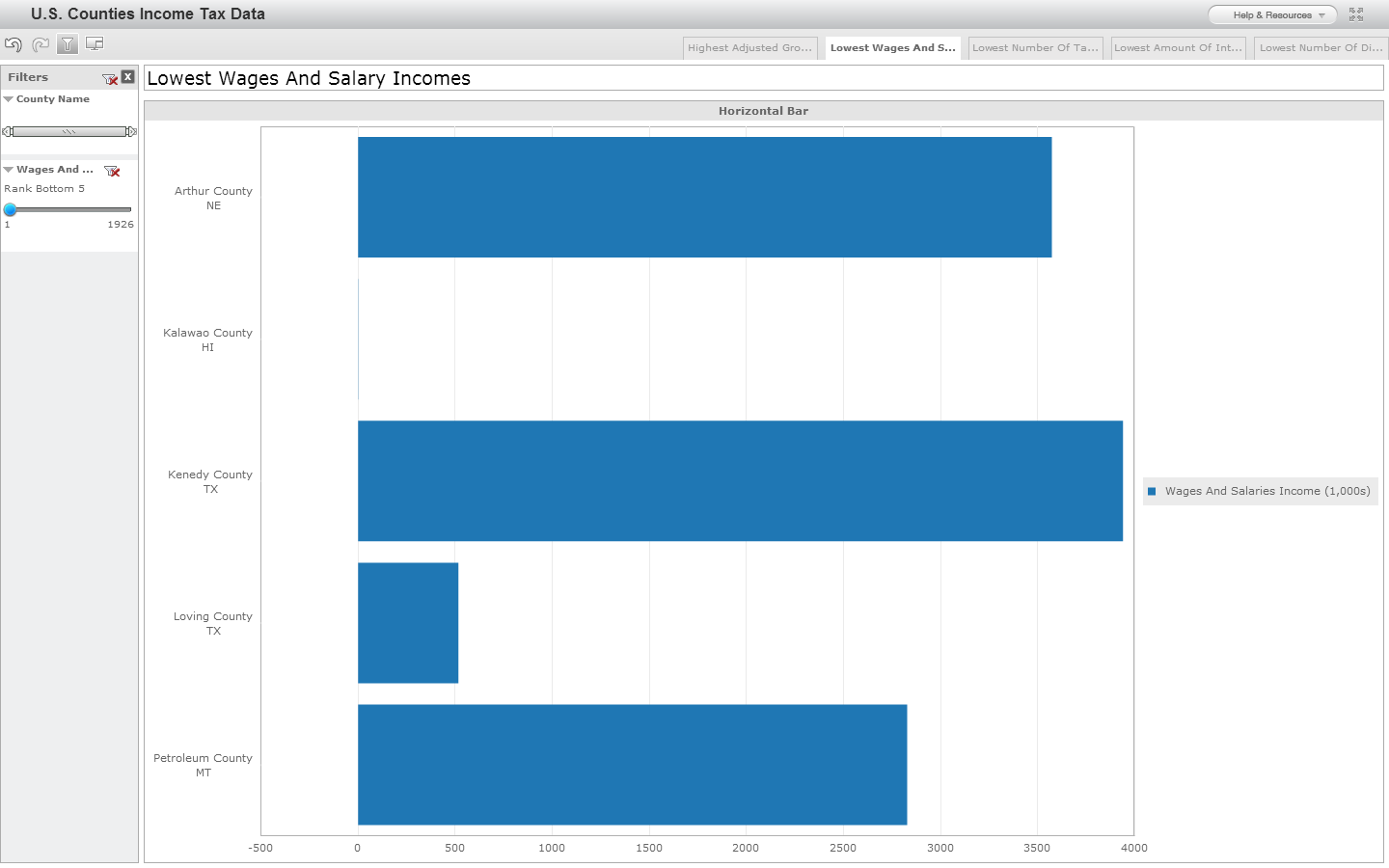Switch to the Lowest Number Of Ta tab

(x=1035, y=47)
